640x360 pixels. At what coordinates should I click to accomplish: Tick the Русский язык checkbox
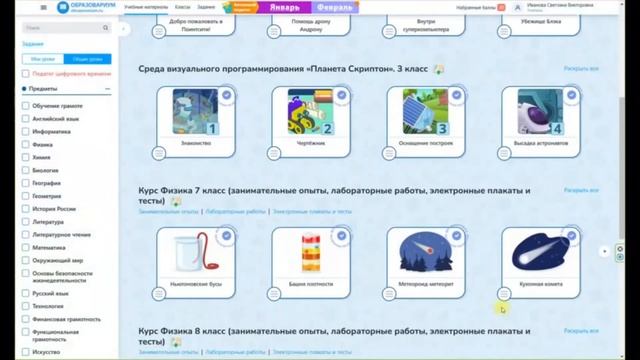[26, 293]
